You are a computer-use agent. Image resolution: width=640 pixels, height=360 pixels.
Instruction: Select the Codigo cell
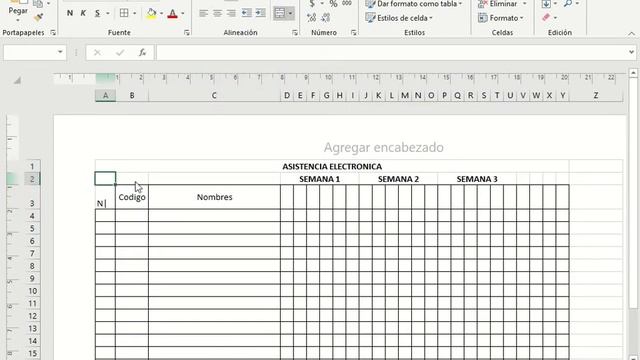coord(132,197)
